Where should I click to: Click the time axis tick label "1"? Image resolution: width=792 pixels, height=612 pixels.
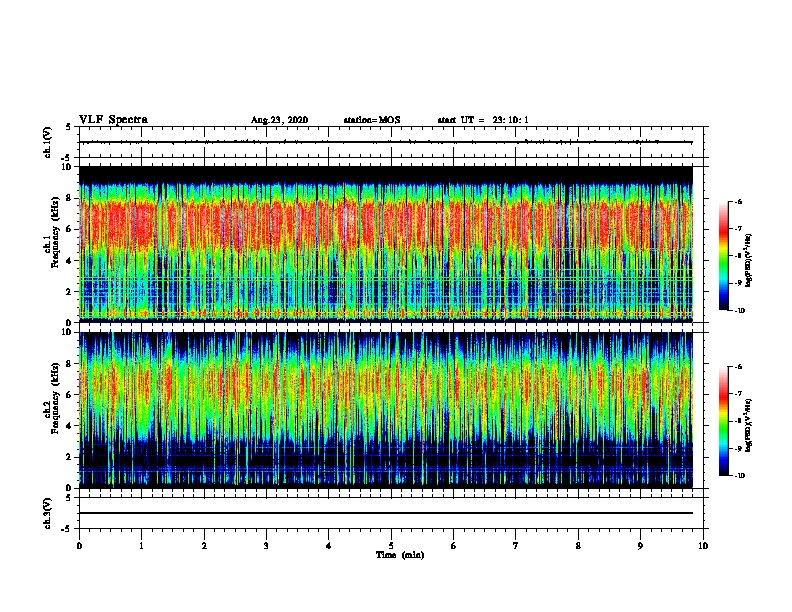tap(141, 546)
